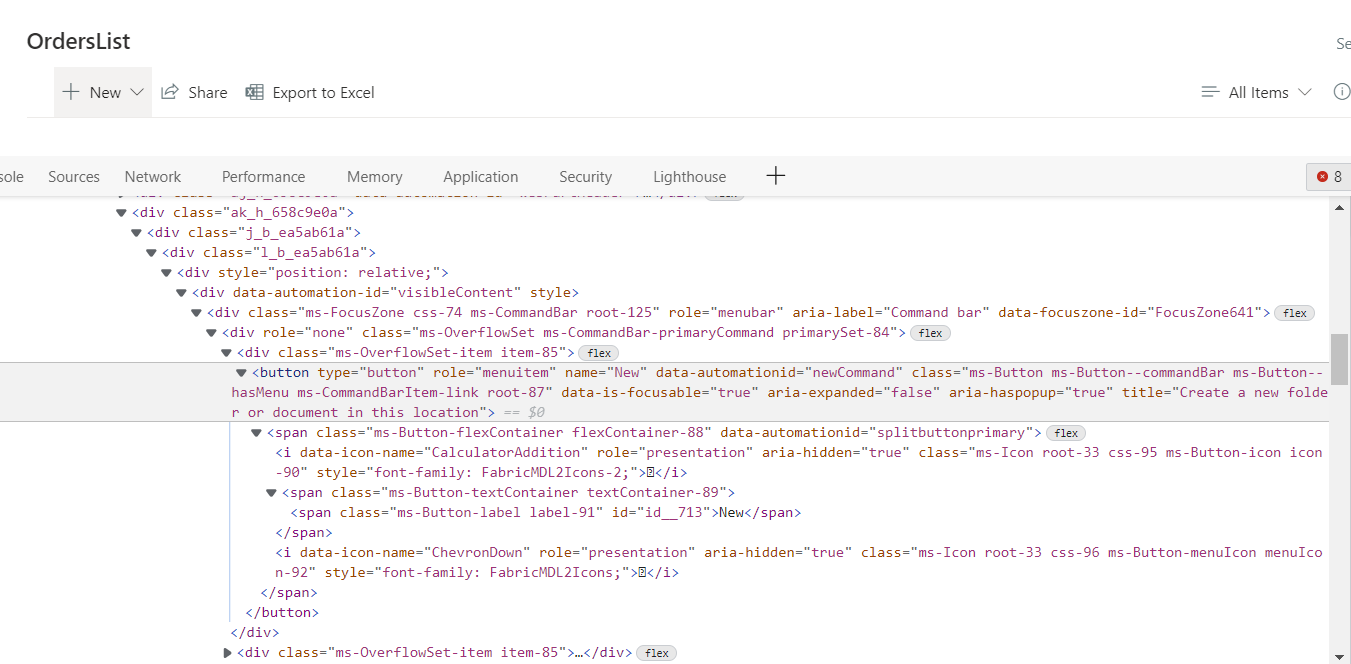Open the information icon near the top right
This screenshot has width=1351, height=664.
[x=1342, y=91]
